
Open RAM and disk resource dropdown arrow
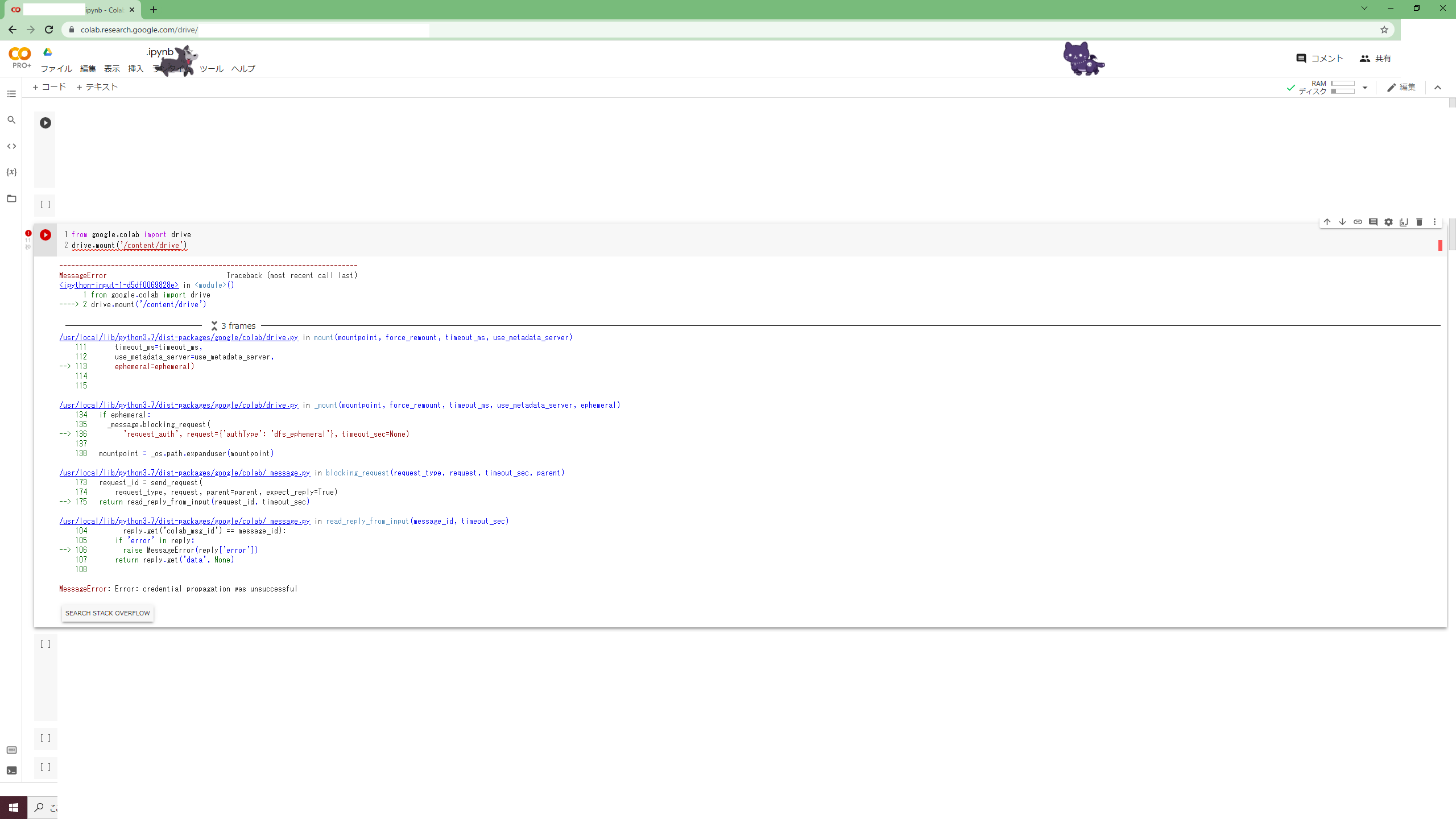coord(1364,88)
